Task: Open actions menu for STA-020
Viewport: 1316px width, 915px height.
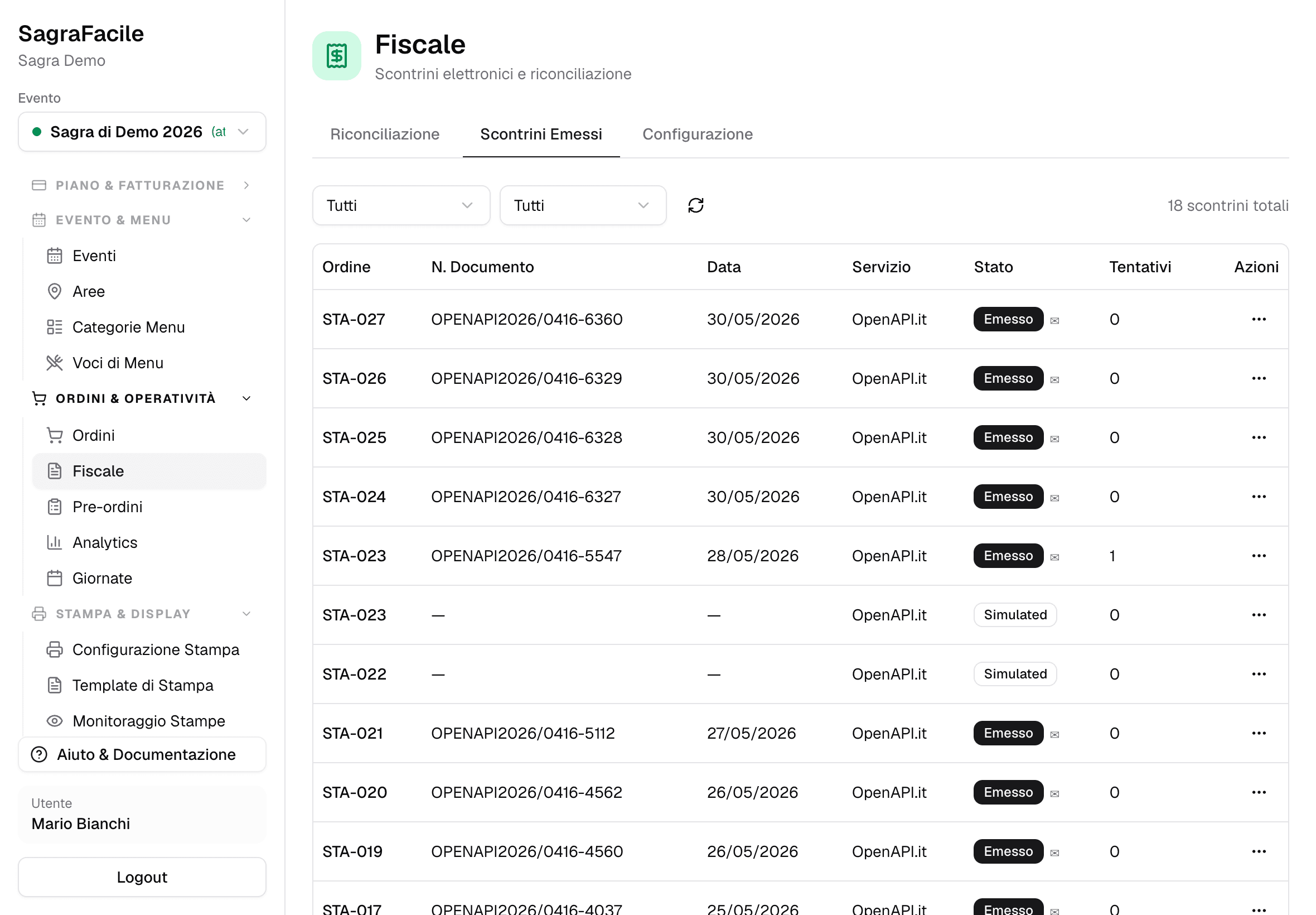Action: point(1257,792)
